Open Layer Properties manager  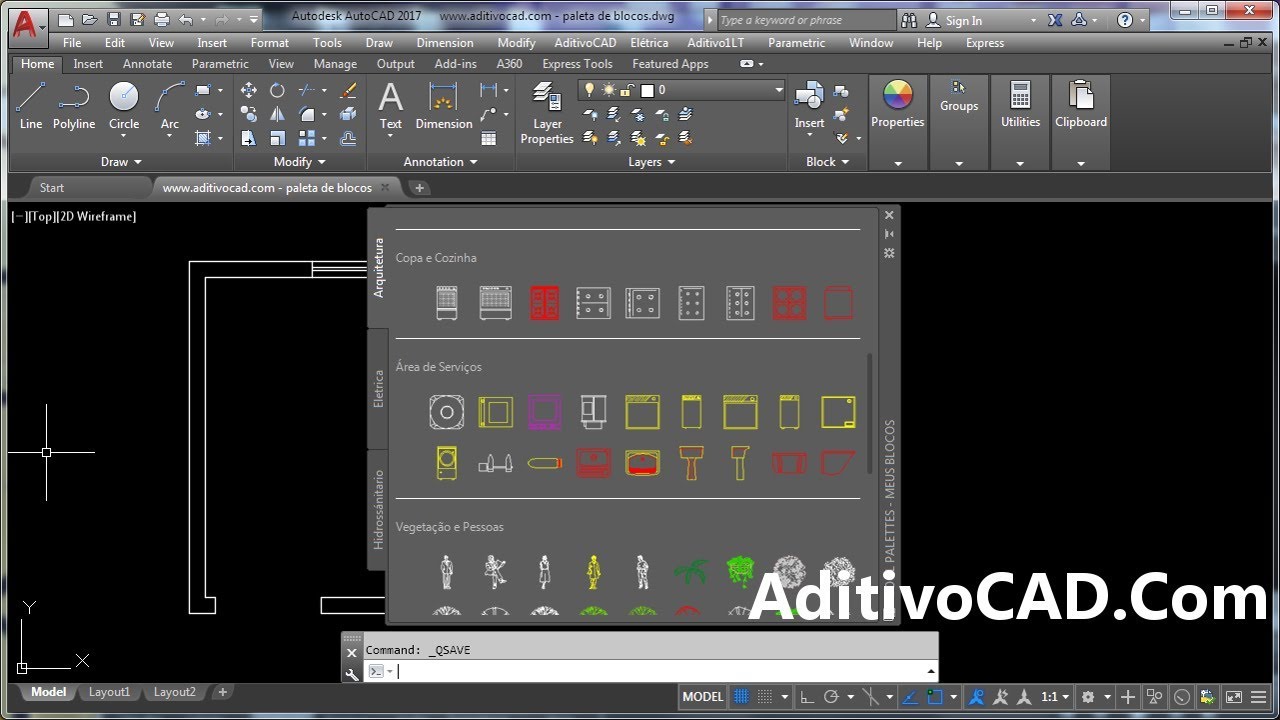[x=547, y=113]
